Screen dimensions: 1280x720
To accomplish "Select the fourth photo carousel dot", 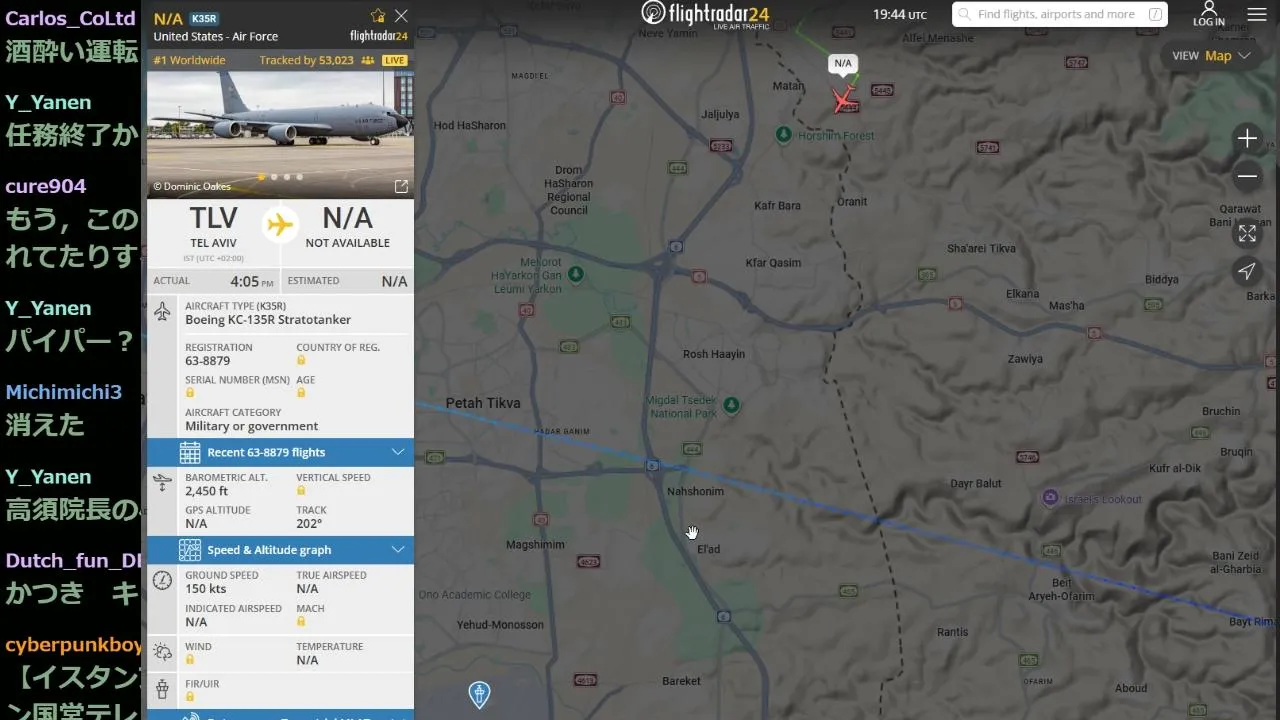I will coord(299,177).
